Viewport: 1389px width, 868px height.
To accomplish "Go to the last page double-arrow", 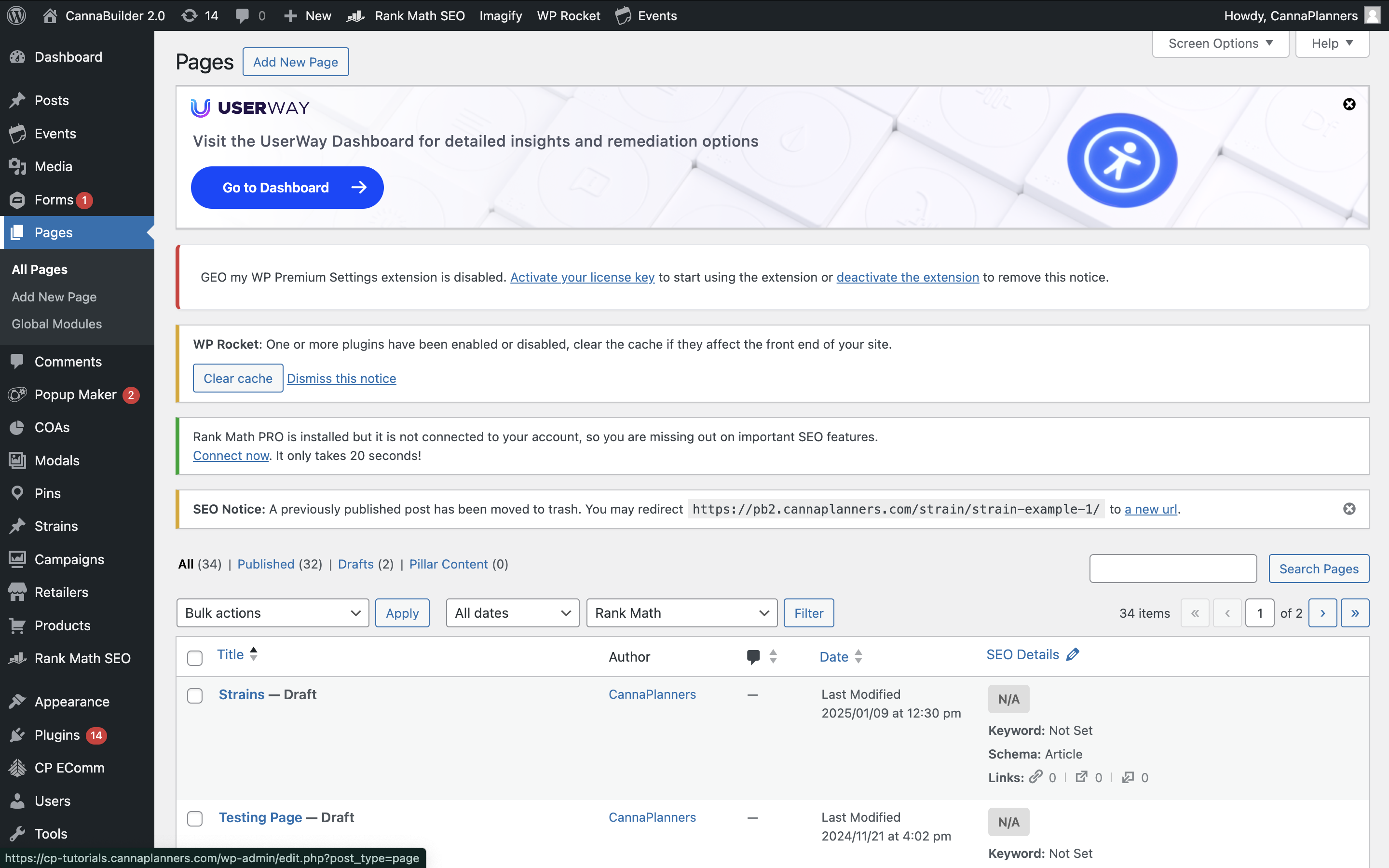I will click(1355, 613).
